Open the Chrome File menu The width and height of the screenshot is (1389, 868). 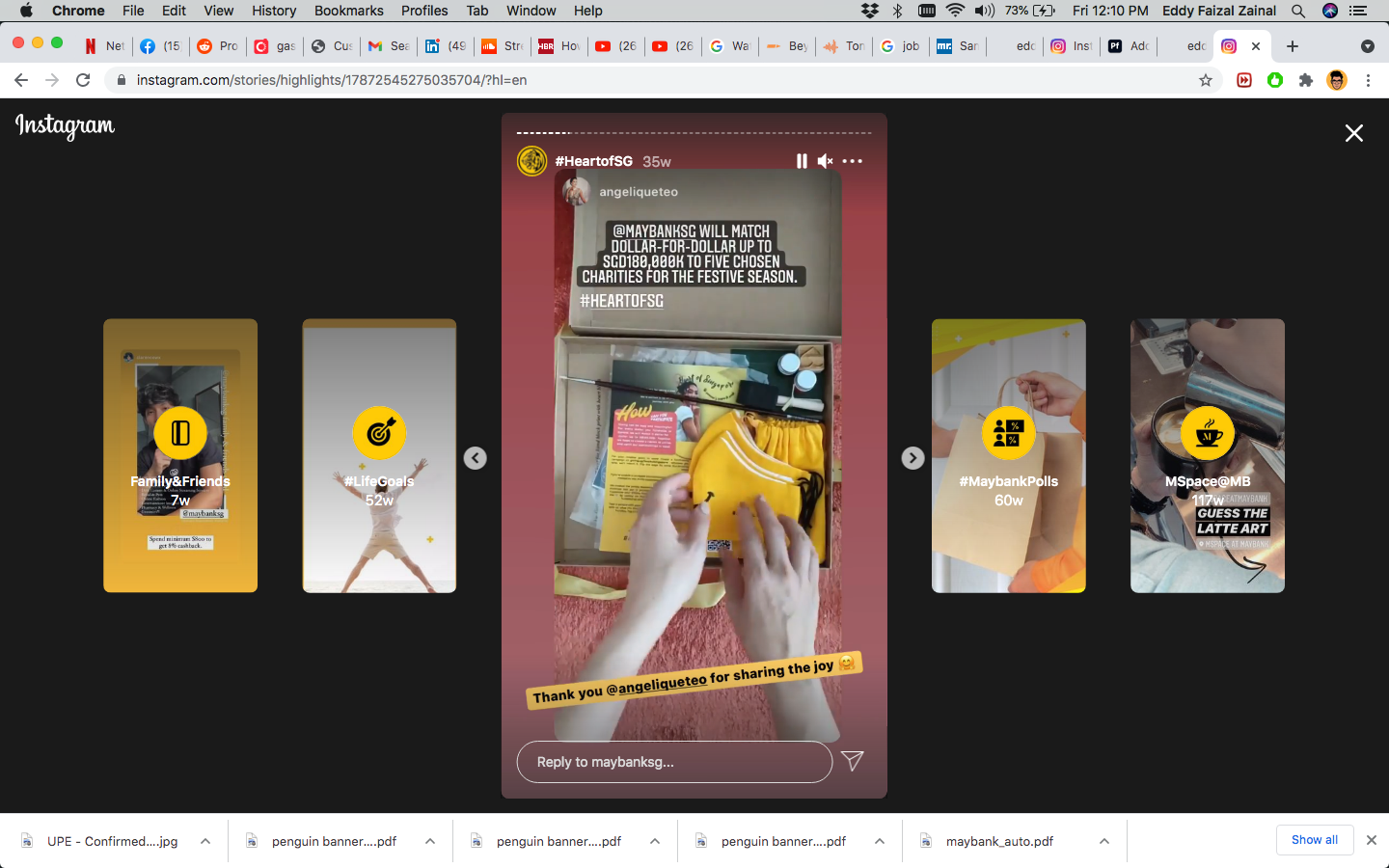(133, 11)
